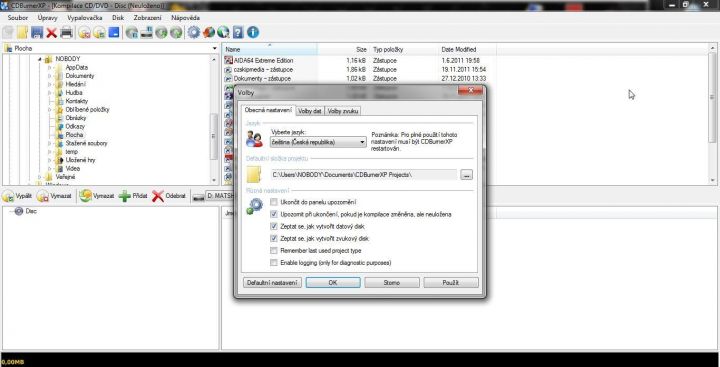Click the Defaultní nastavení button
The width and height of the screenshot is (720, 367).
click(272, 283)
